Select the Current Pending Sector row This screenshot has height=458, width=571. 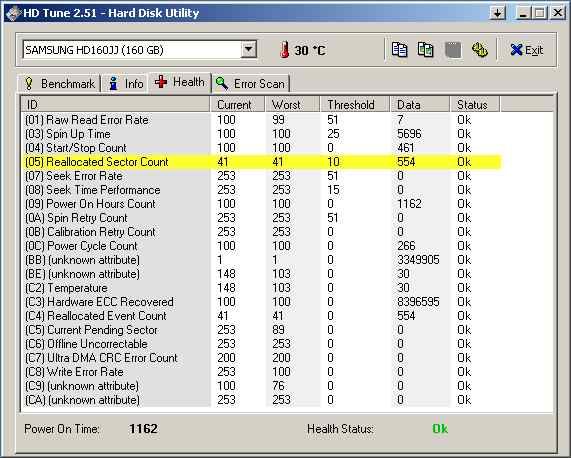(x=261, y=330)
